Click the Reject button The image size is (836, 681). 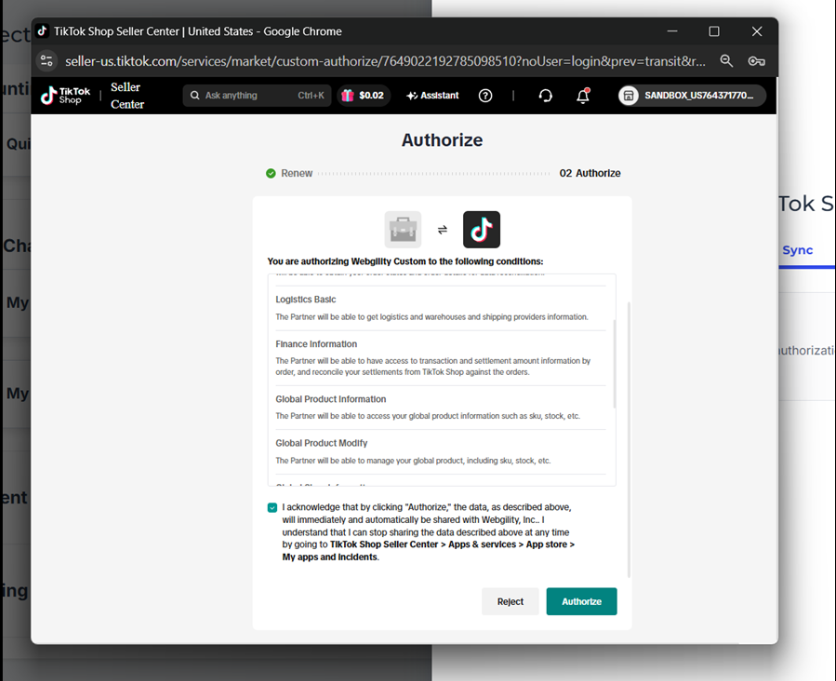click(510, 602)
